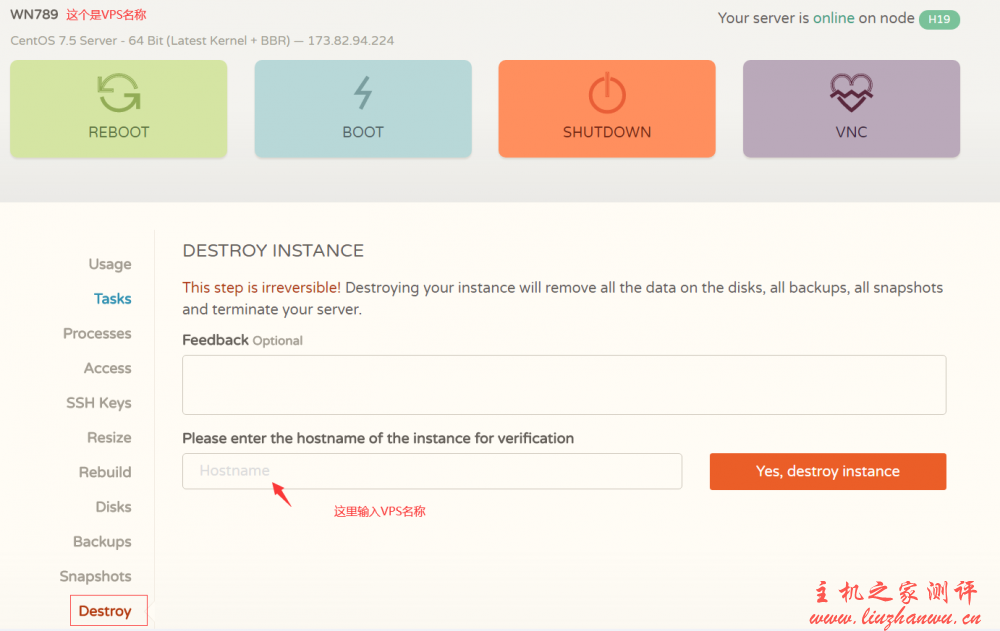View Snapshots from the sidebar
This screenshot has height=631, width=1000.
coord(95,576)
